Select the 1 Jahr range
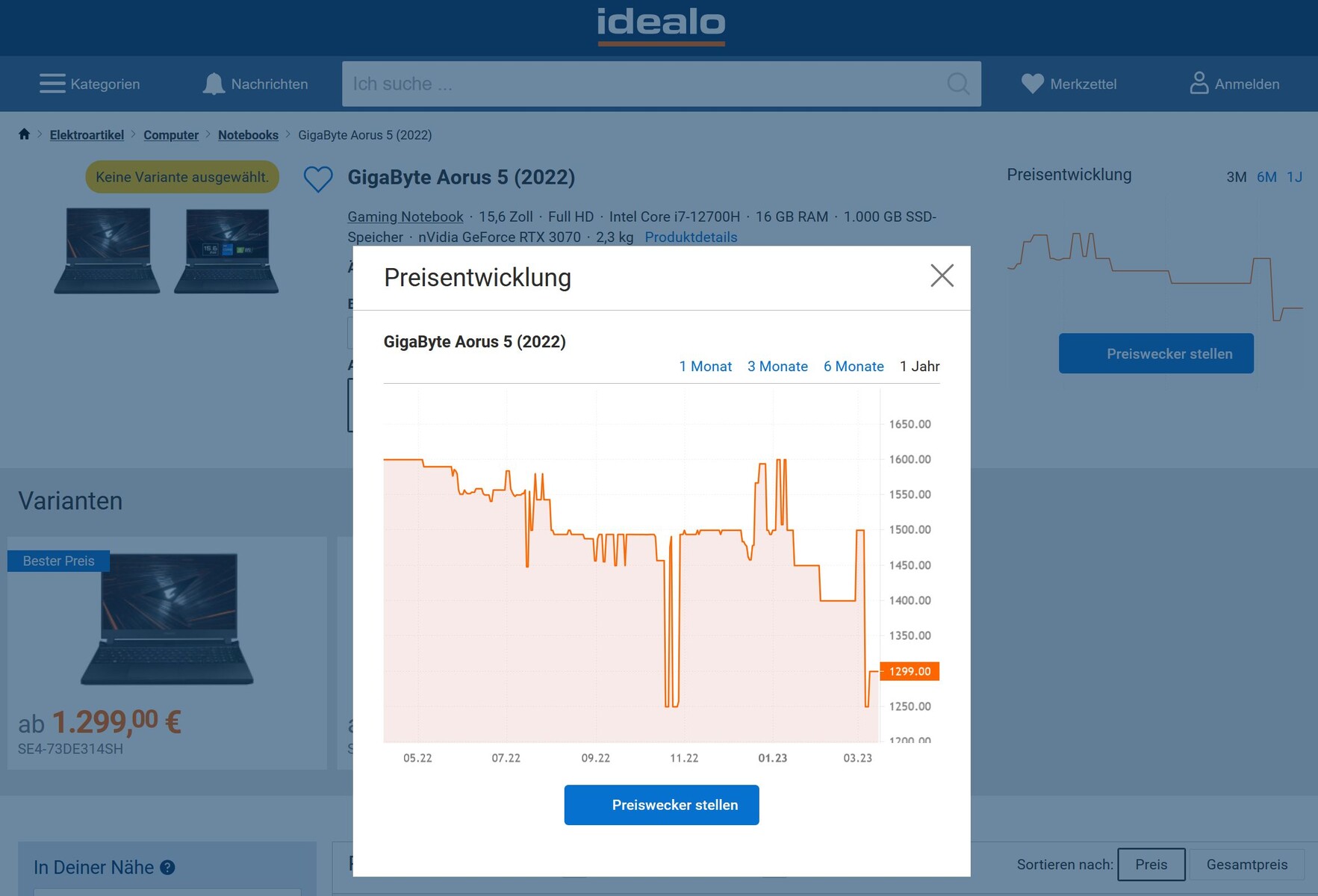 click(x=919, y=367)
